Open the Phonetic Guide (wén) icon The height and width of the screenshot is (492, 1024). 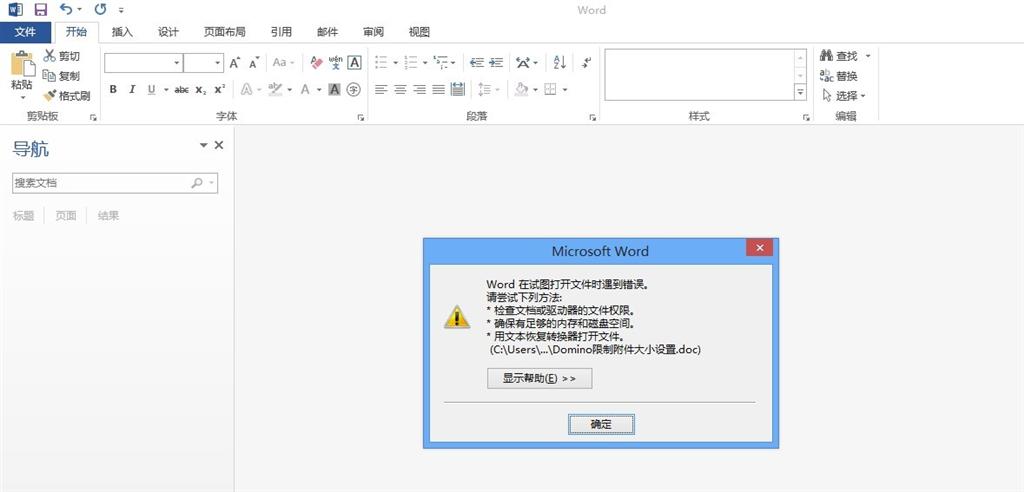pyautogui.click(x=336, y=63)
